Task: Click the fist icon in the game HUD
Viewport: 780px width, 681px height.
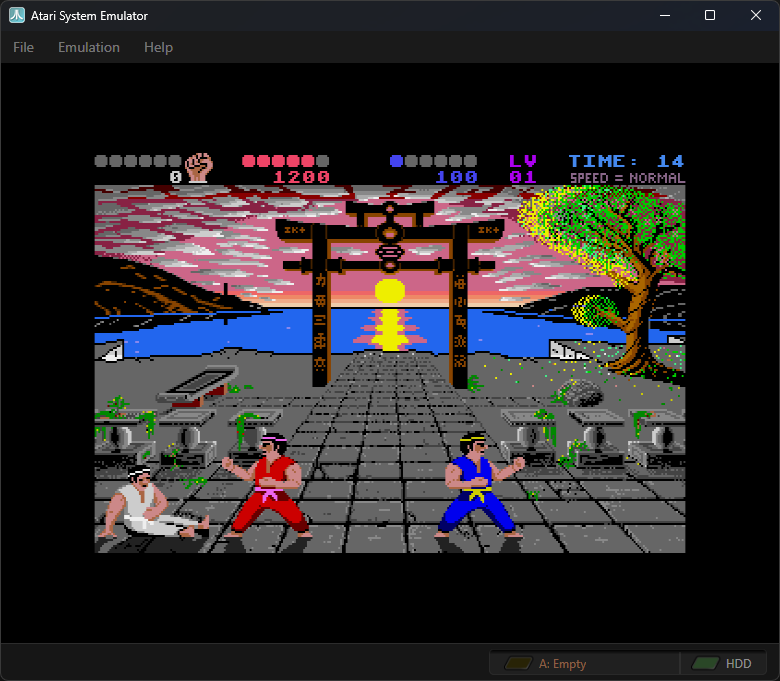Action: [199, 167]
